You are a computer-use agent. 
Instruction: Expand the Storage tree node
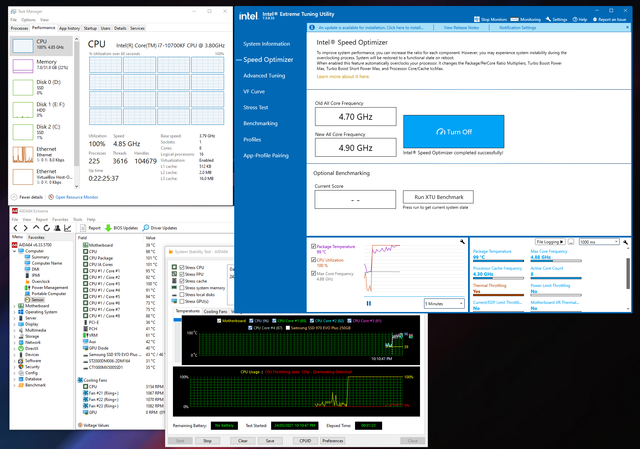point(15,336)
